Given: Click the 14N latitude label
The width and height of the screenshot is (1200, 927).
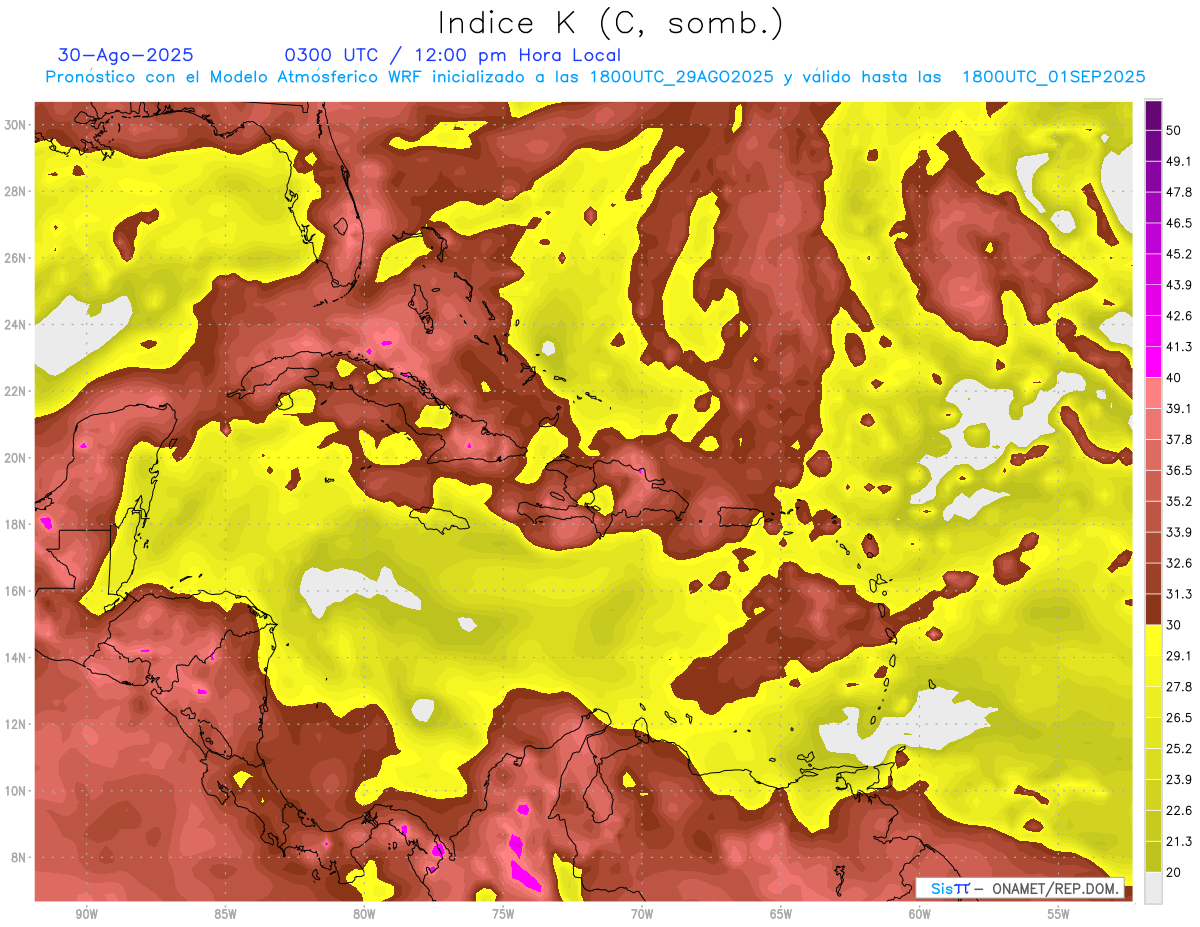Looking at the screenshot, I should (15, 658).
